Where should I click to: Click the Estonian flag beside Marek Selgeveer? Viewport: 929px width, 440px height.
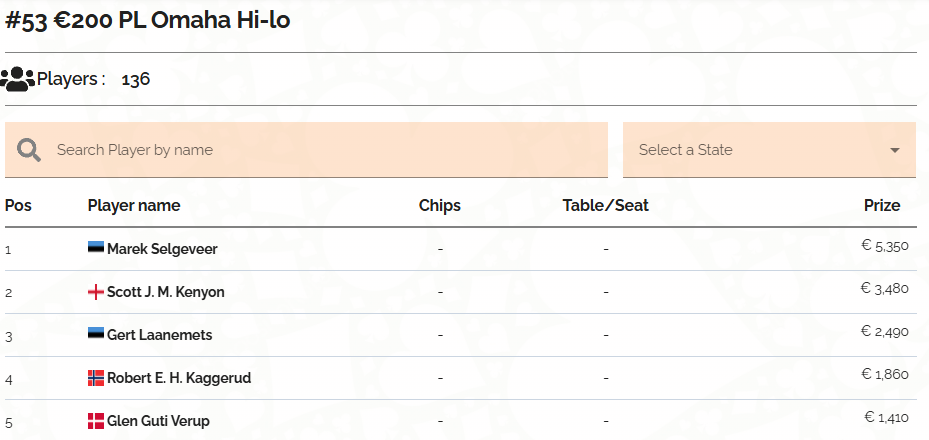click(x=96, y=248)
